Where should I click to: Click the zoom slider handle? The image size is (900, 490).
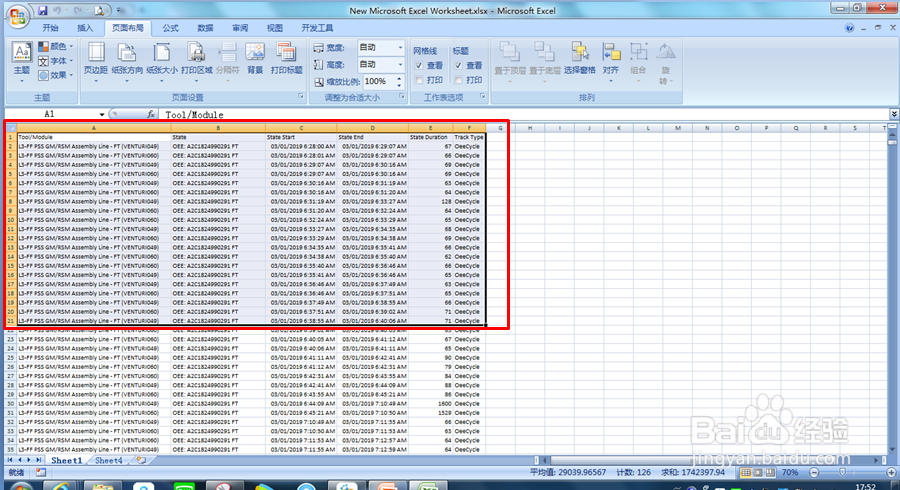[843, 473]
